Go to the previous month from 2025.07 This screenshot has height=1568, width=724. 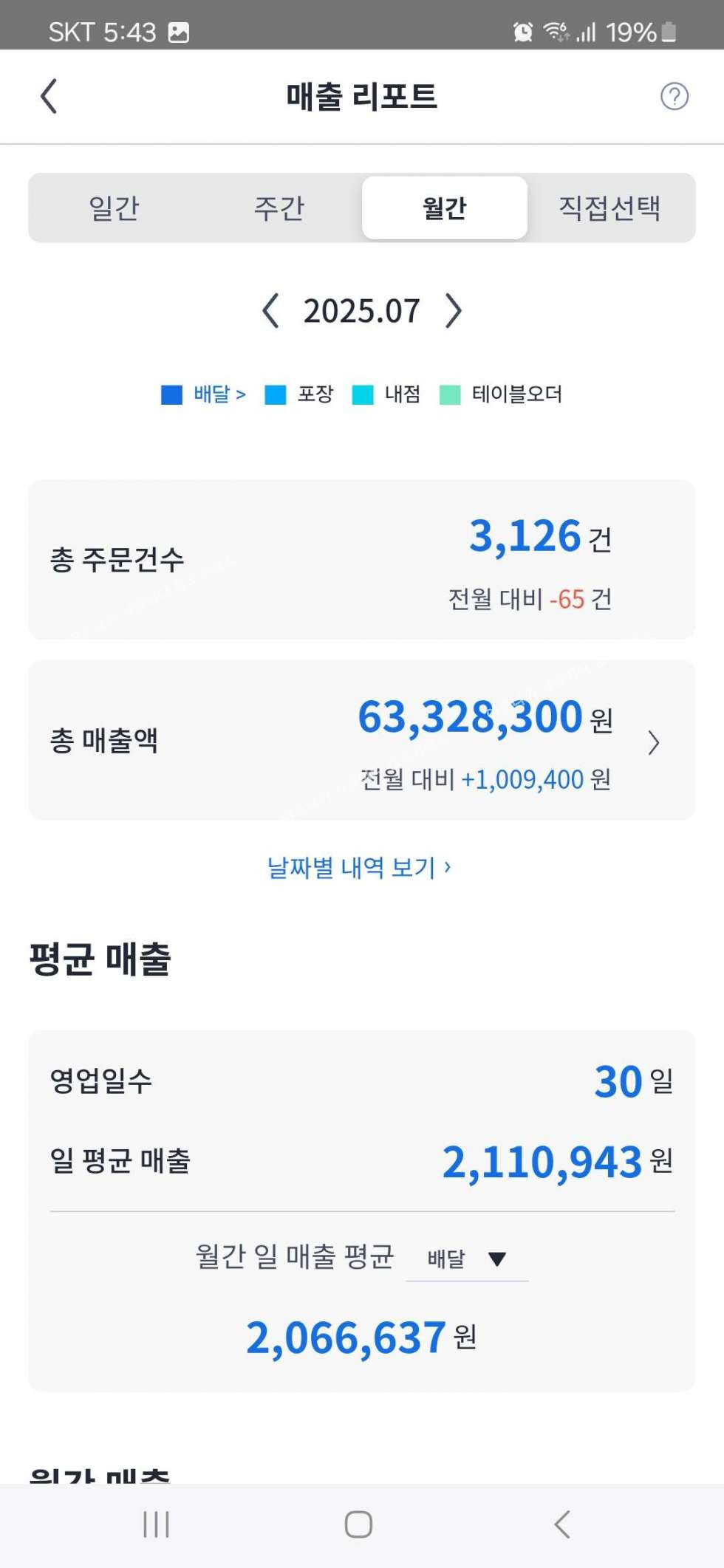point(270,311)
